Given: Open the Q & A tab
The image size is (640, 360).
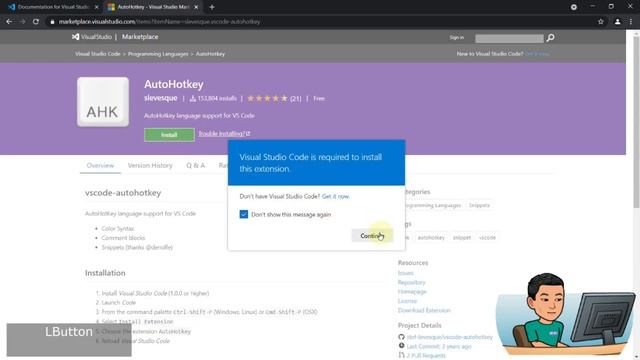Looking at the screenshot, I should pos(196,165).
